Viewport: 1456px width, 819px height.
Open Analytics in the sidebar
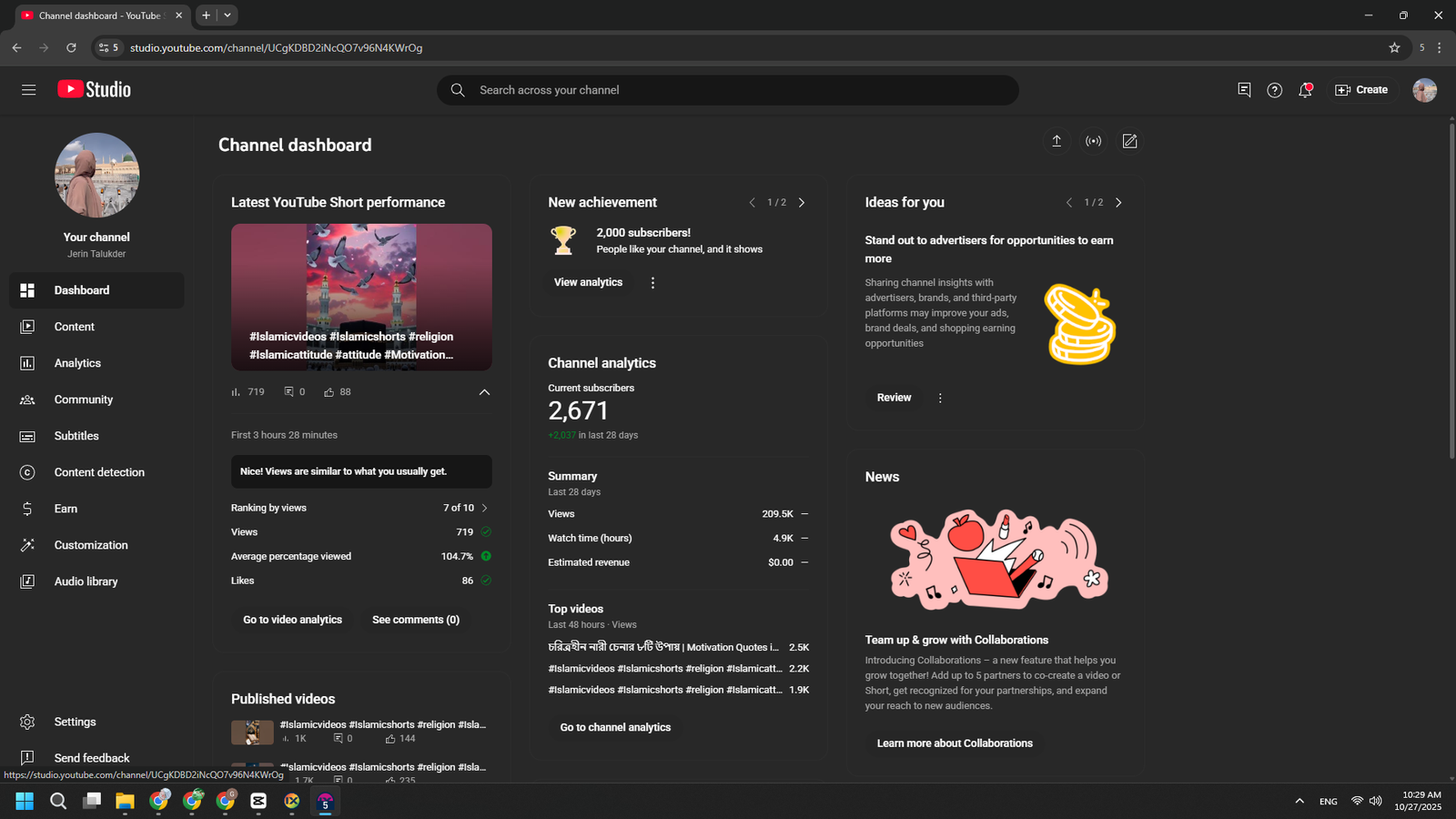(77, 363)
